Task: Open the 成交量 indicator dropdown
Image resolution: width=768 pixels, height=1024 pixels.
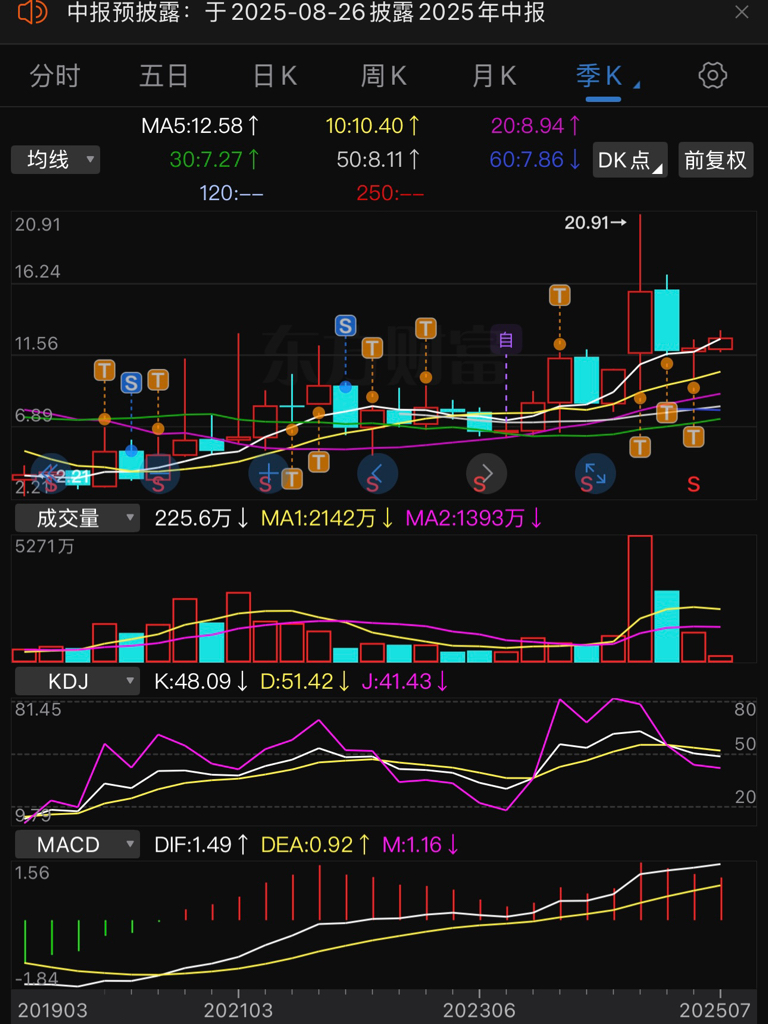Action: point(77,519)
